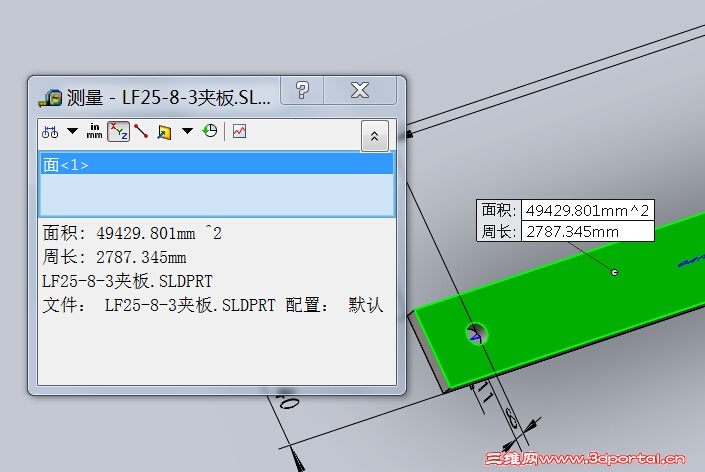Collapse the Measure dialog with chevron button

pyautogui.click(x=375, y=136)
